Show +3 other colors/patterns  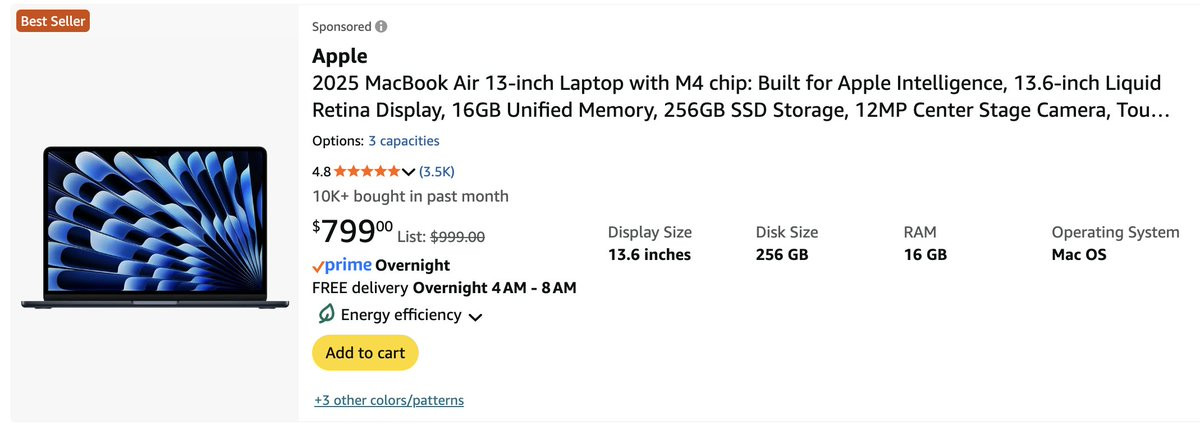(x=388, y=400)
